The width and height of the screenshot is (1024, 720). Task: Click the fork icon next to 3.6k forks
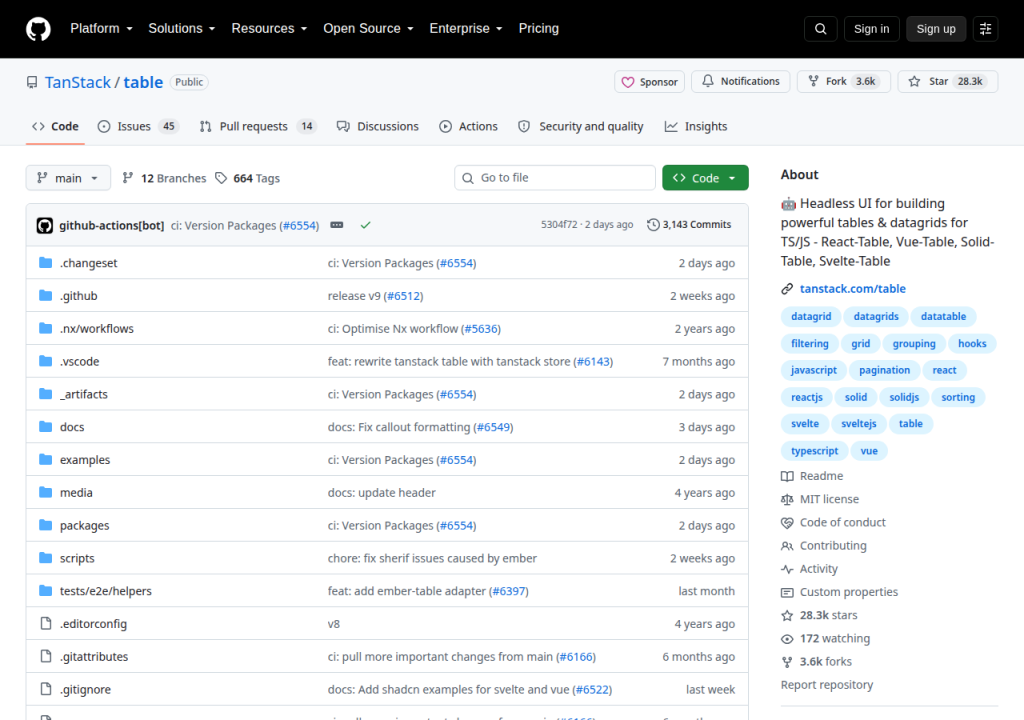[x=787, y=662]
